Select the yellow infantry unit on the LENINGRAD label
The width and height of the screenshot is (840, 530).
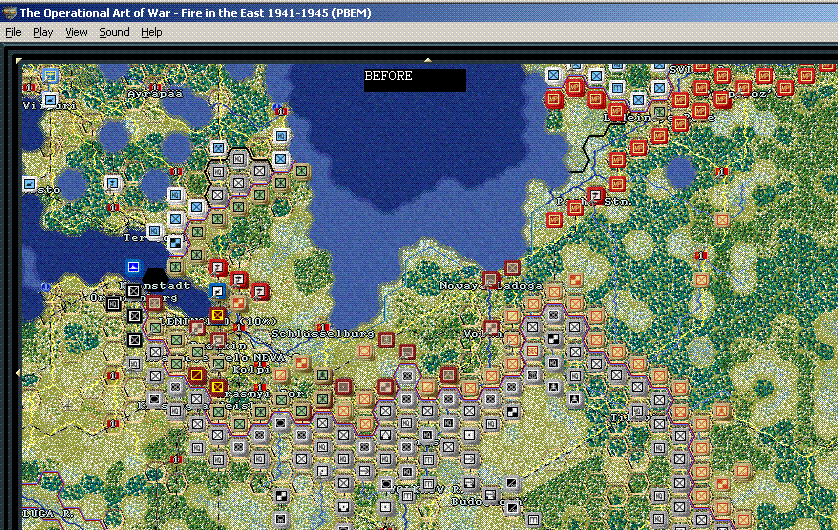tap(217, 315)
